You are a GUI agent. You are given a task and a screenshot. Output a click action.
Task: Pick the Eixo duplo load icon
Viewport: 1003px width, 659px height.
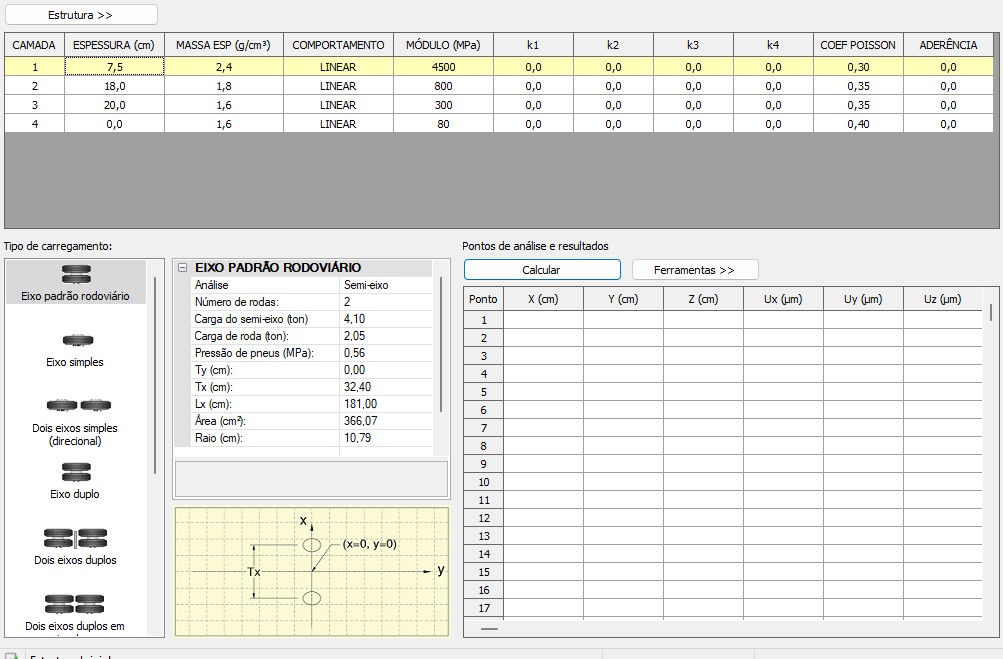pos(76,472)
